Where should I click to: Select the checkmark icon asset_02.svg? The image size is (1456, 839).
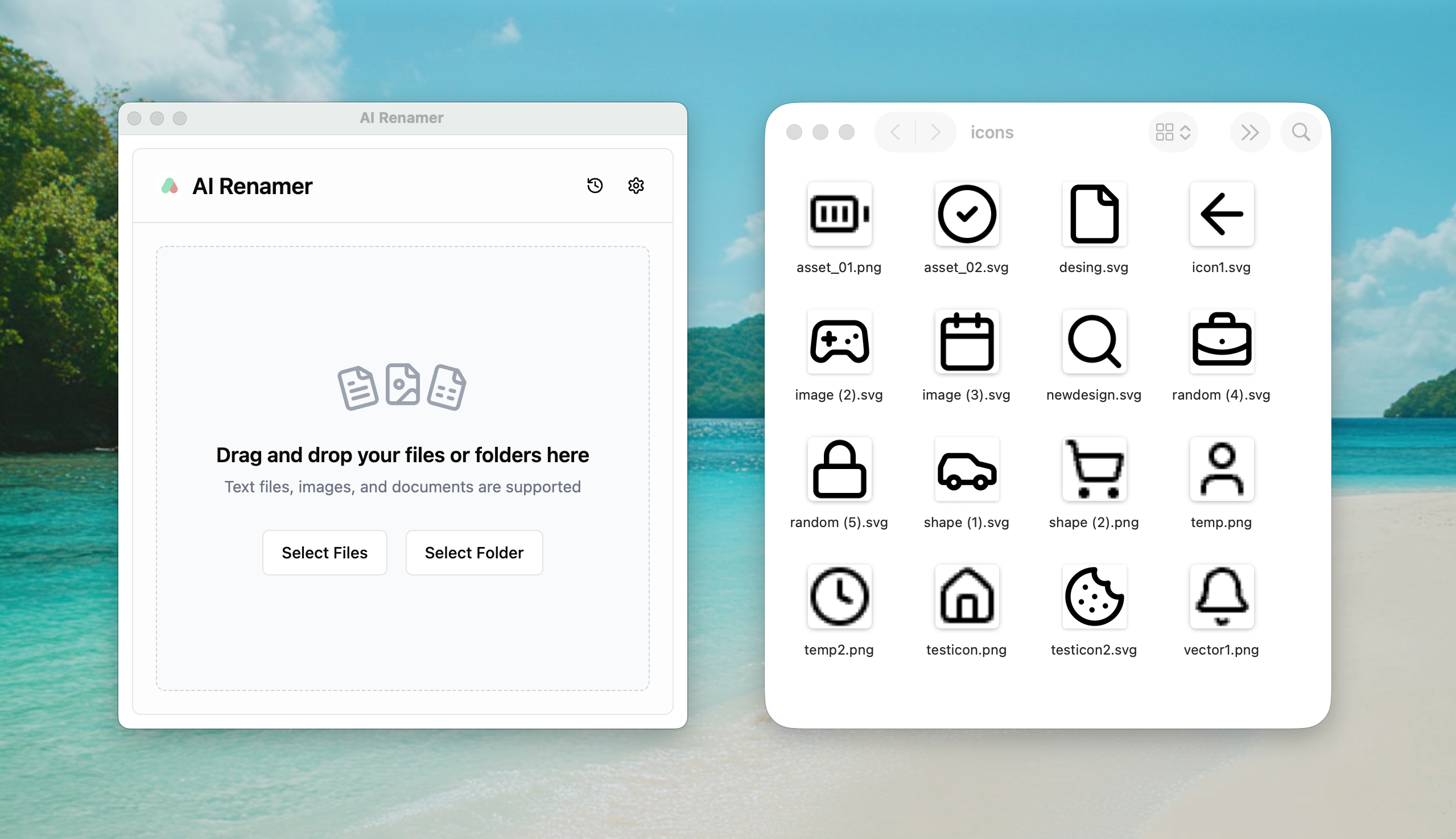(x=966, y=214)
